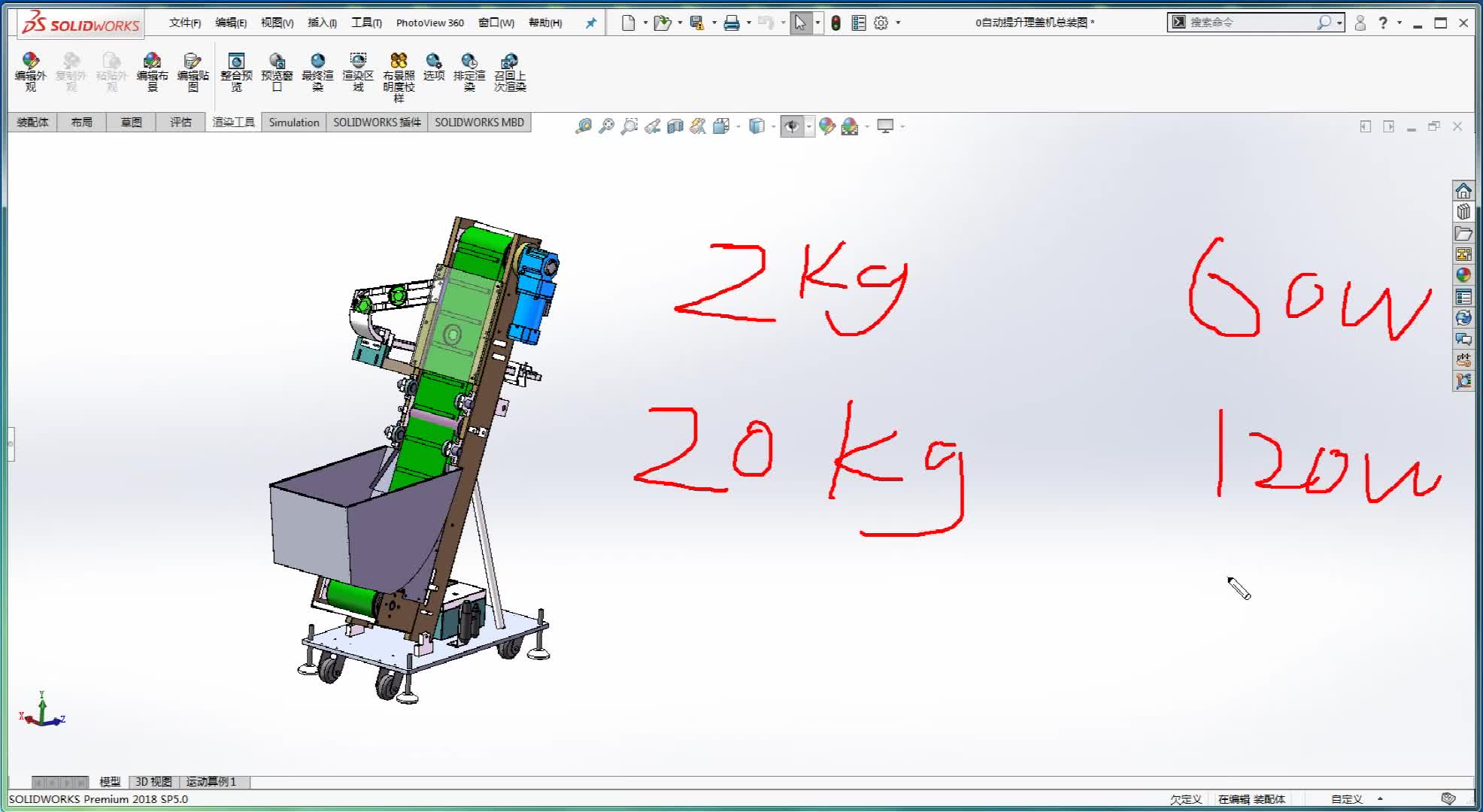Pin the menu bar with pushpin
The image size is (1483, 812).
pyautogui.click(x=591, y=23)
